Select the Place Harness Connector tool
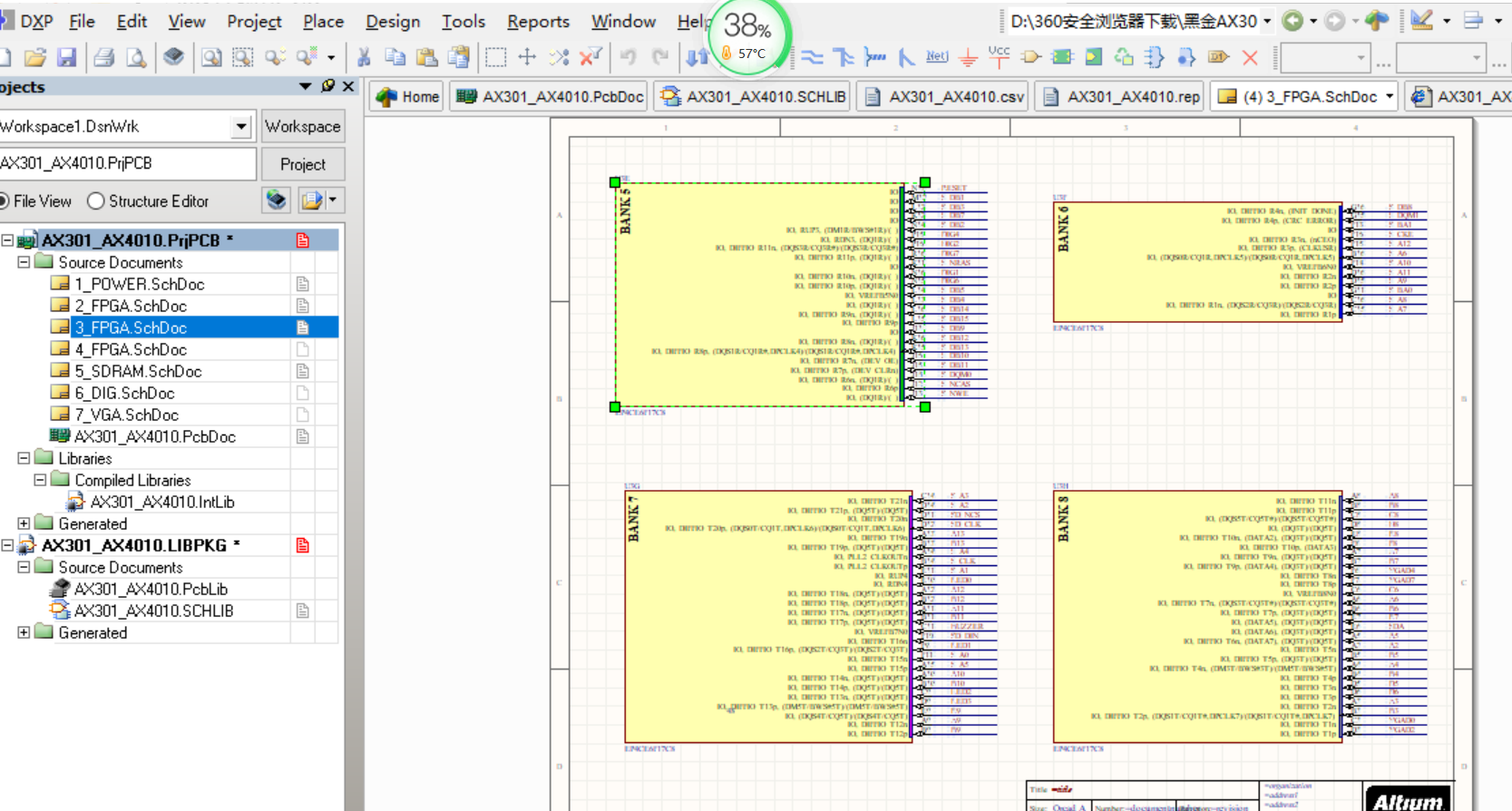 (1155, 58)
